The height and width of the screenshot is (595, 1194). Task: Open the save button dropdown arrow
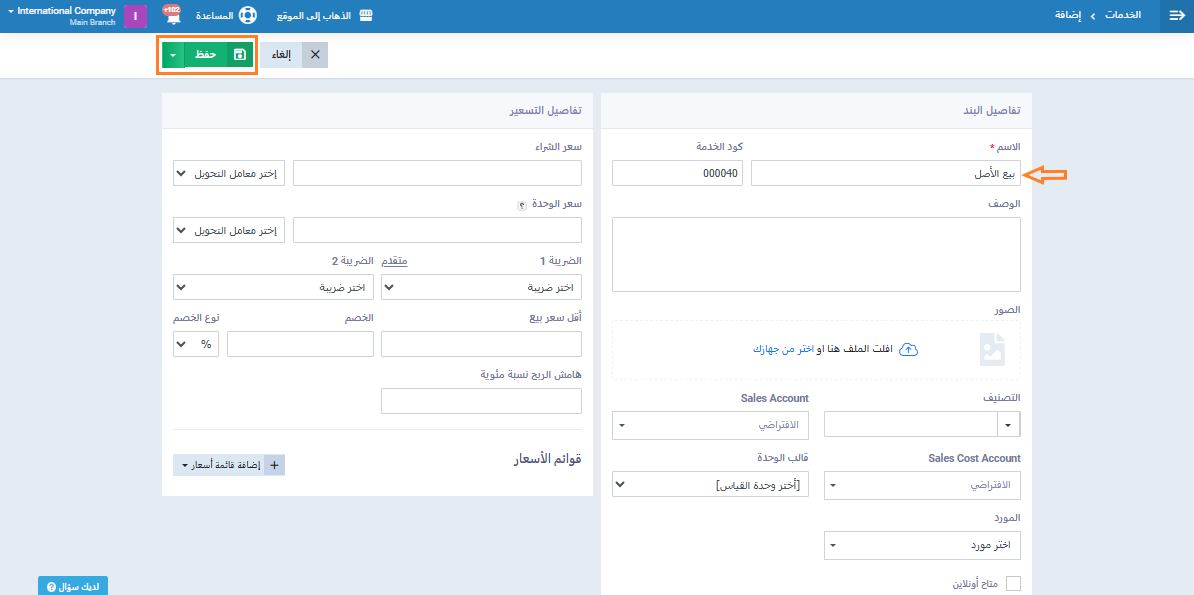click(x=172, y=55)
